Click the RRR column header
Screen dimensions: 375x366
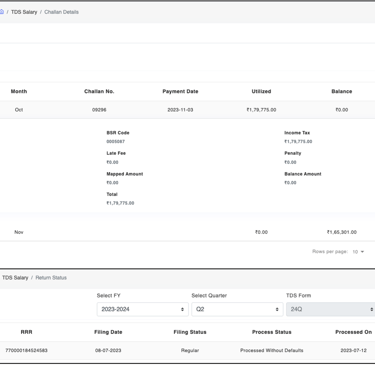(26, 332)
